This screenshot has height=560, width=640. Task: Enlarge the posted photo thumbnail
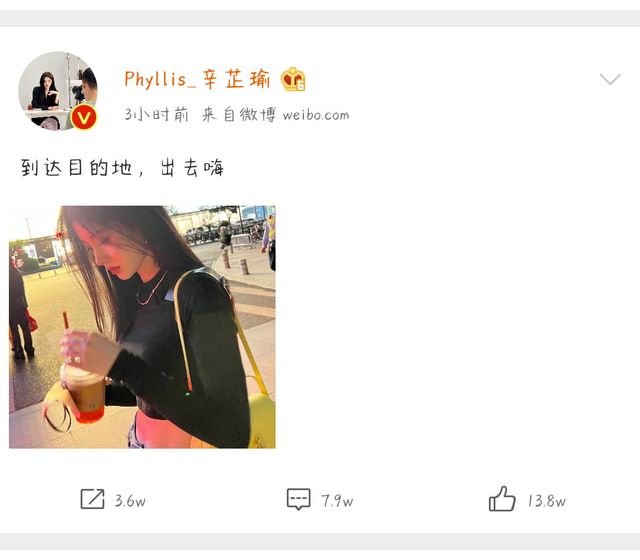click(142, 327)
